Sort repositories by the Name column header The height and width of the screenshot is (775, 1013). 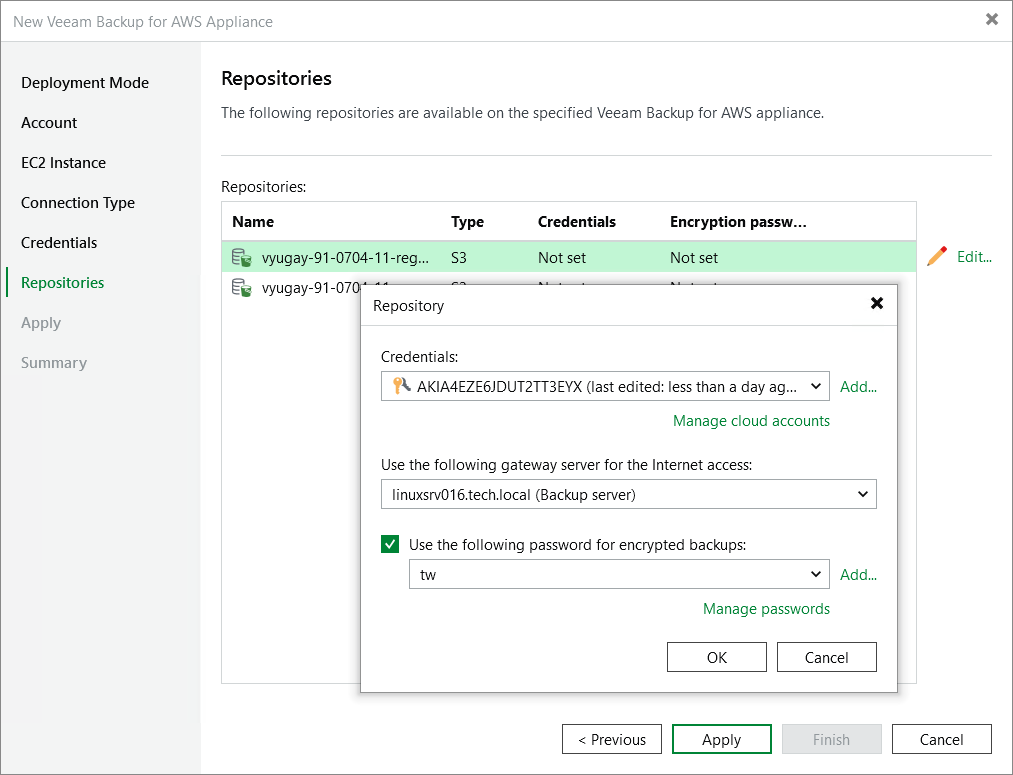(253, 221)
